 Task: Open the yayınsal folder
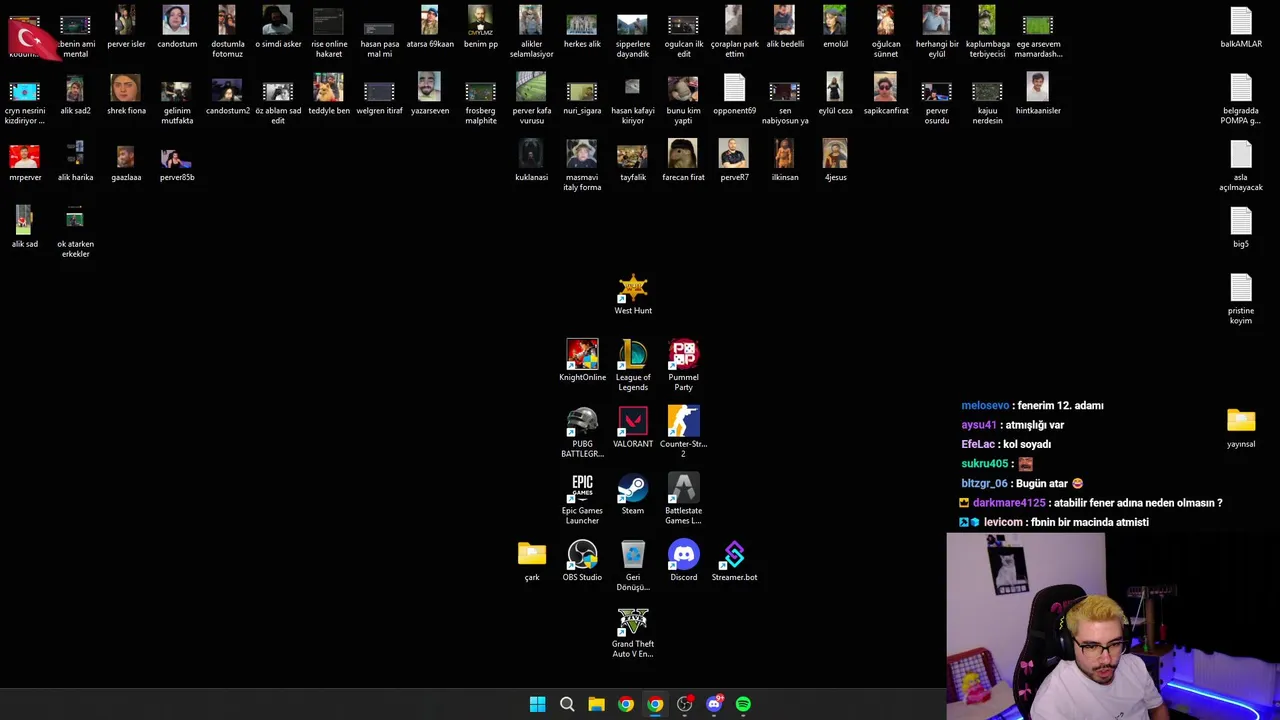[x=1241, y=428]
